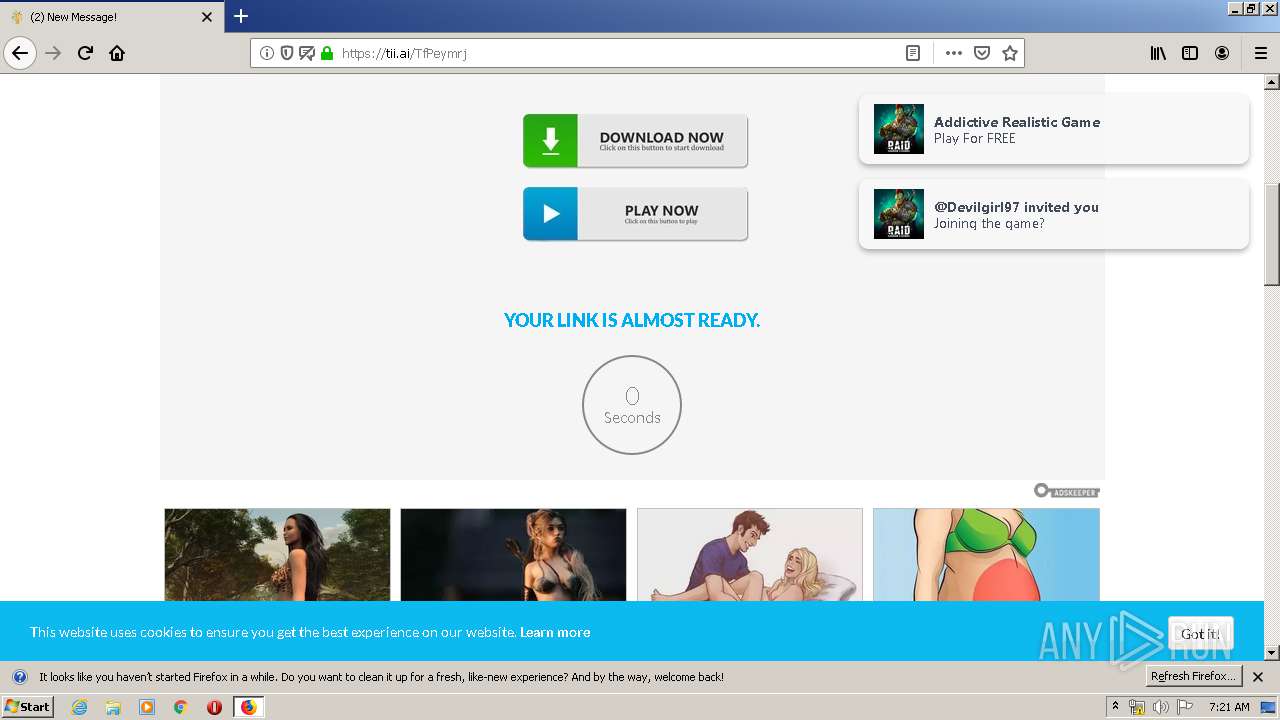Bookmark this page with star icon
Image resolution: width=1280 pixels, height=720 pixels.
coord(1010,53)
